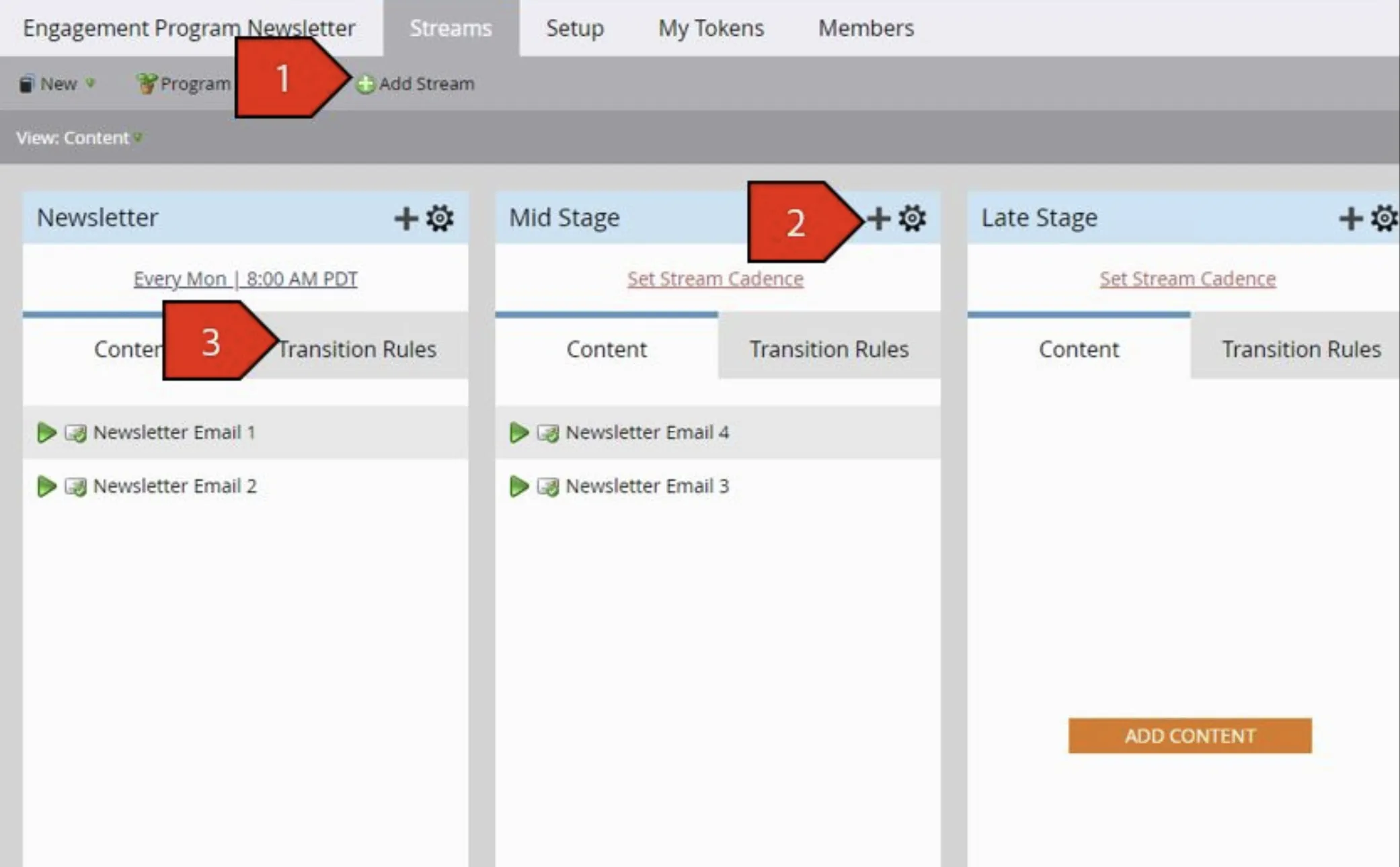The height and width of the screenshot is (867, 1400).
Task: Click the orange ADD CONTENT button
Action: tap(1190, 736)
